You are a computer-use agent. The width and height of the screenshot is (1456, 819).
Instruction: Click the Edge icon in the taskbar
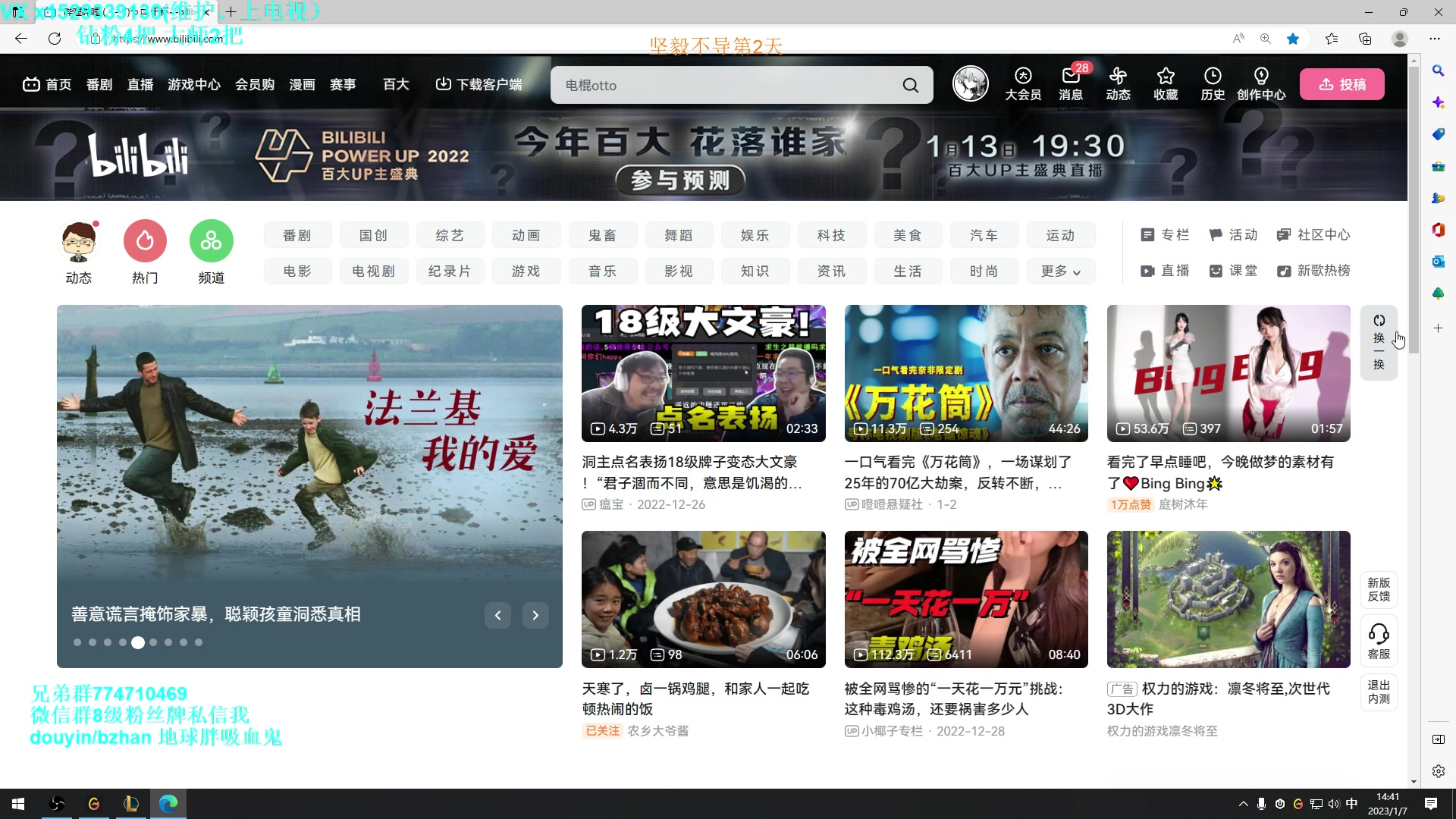[x=168, y=804]
